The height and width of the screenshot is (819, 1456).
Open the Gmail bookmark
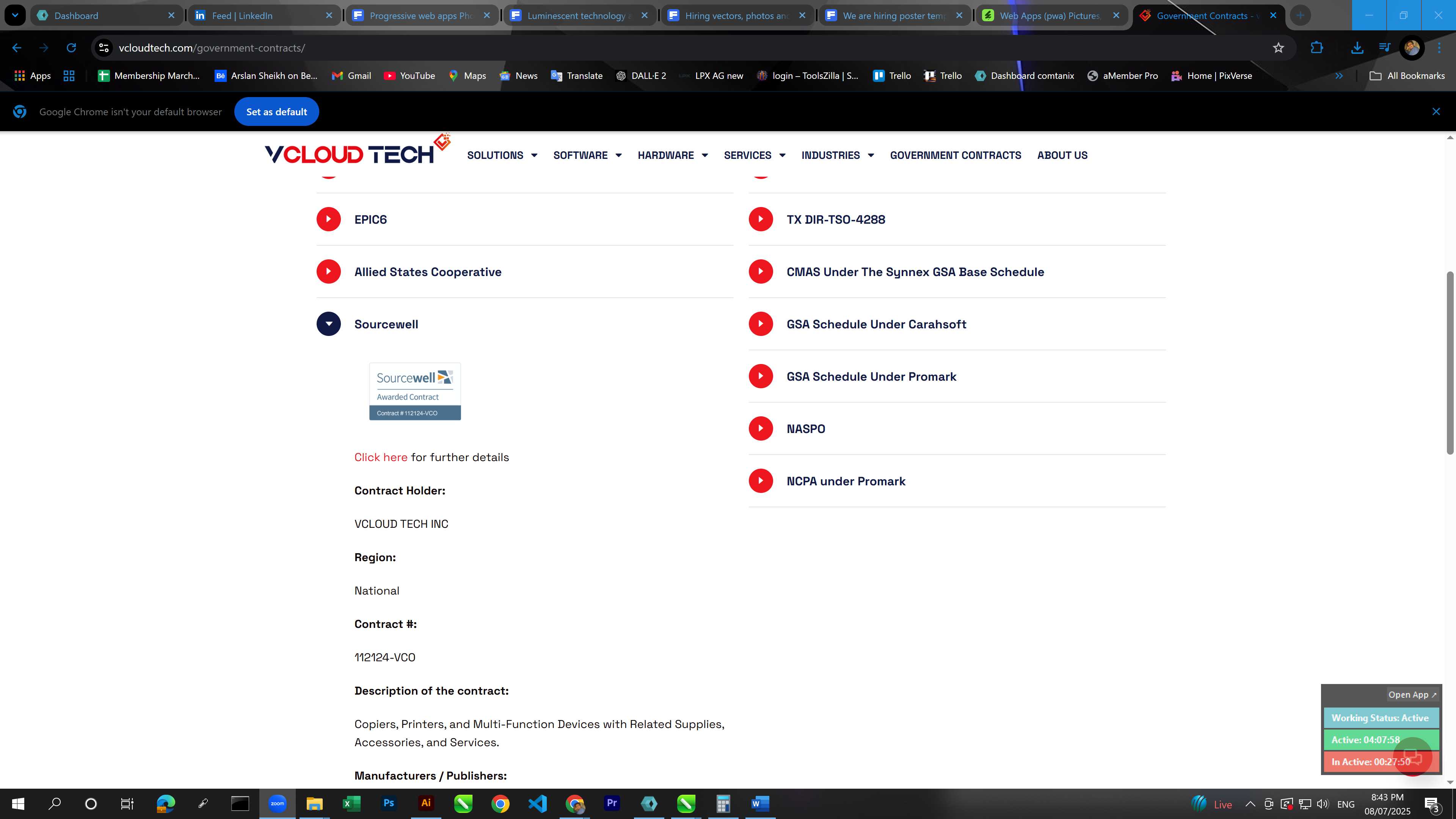(351, 76)
